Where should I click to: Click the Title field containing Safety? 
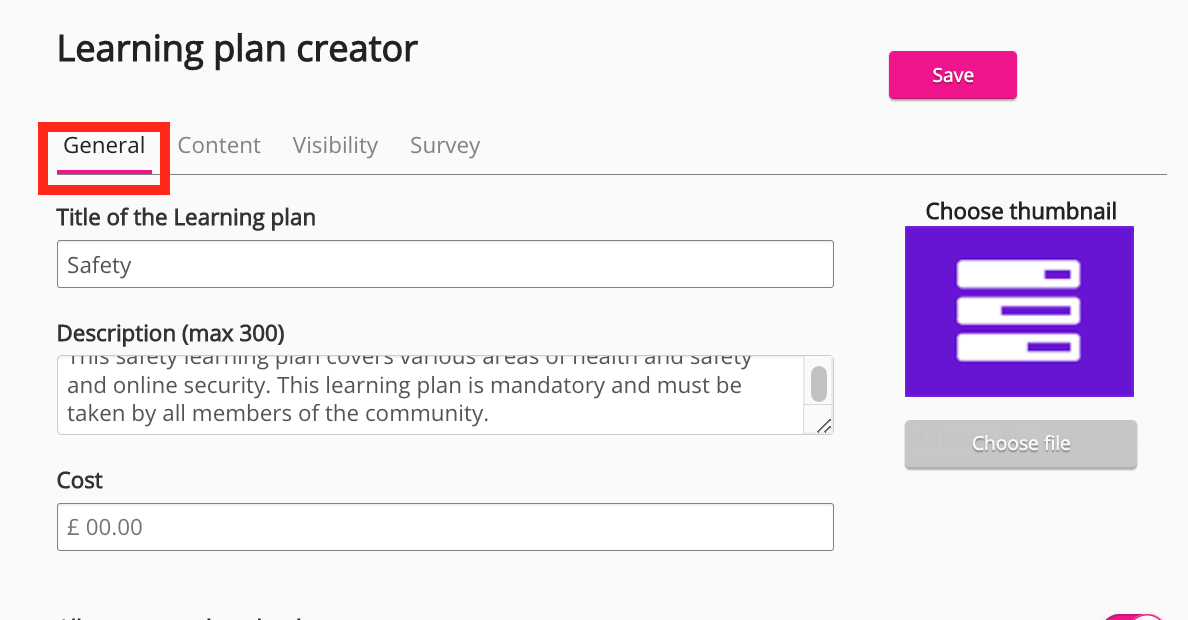click(445, 265)
